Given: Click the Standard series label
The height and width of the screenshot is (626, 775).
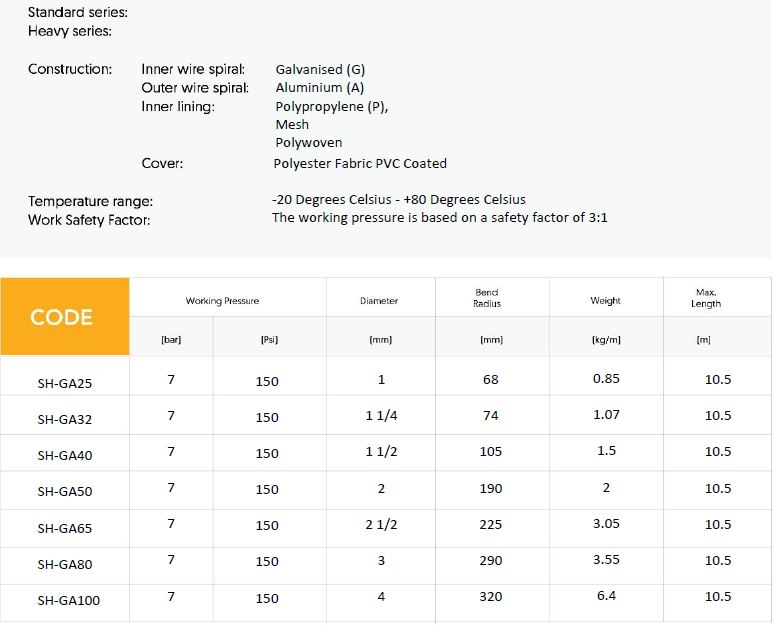Looking at the screenshot, I should pyautogui.click(x=77, y=13).
